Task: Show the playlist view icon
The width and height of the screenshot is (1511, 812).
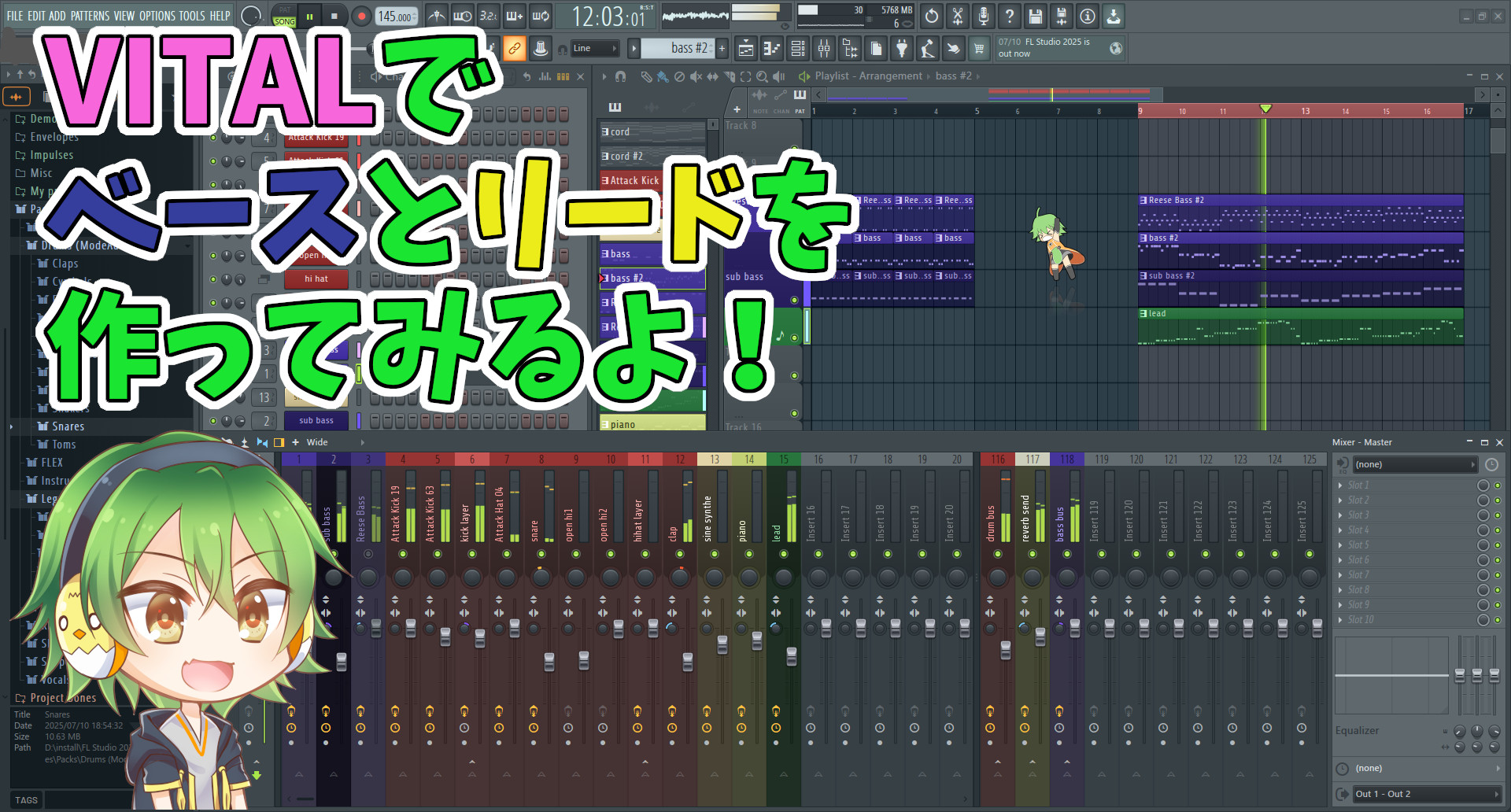Action: point(746,49)
